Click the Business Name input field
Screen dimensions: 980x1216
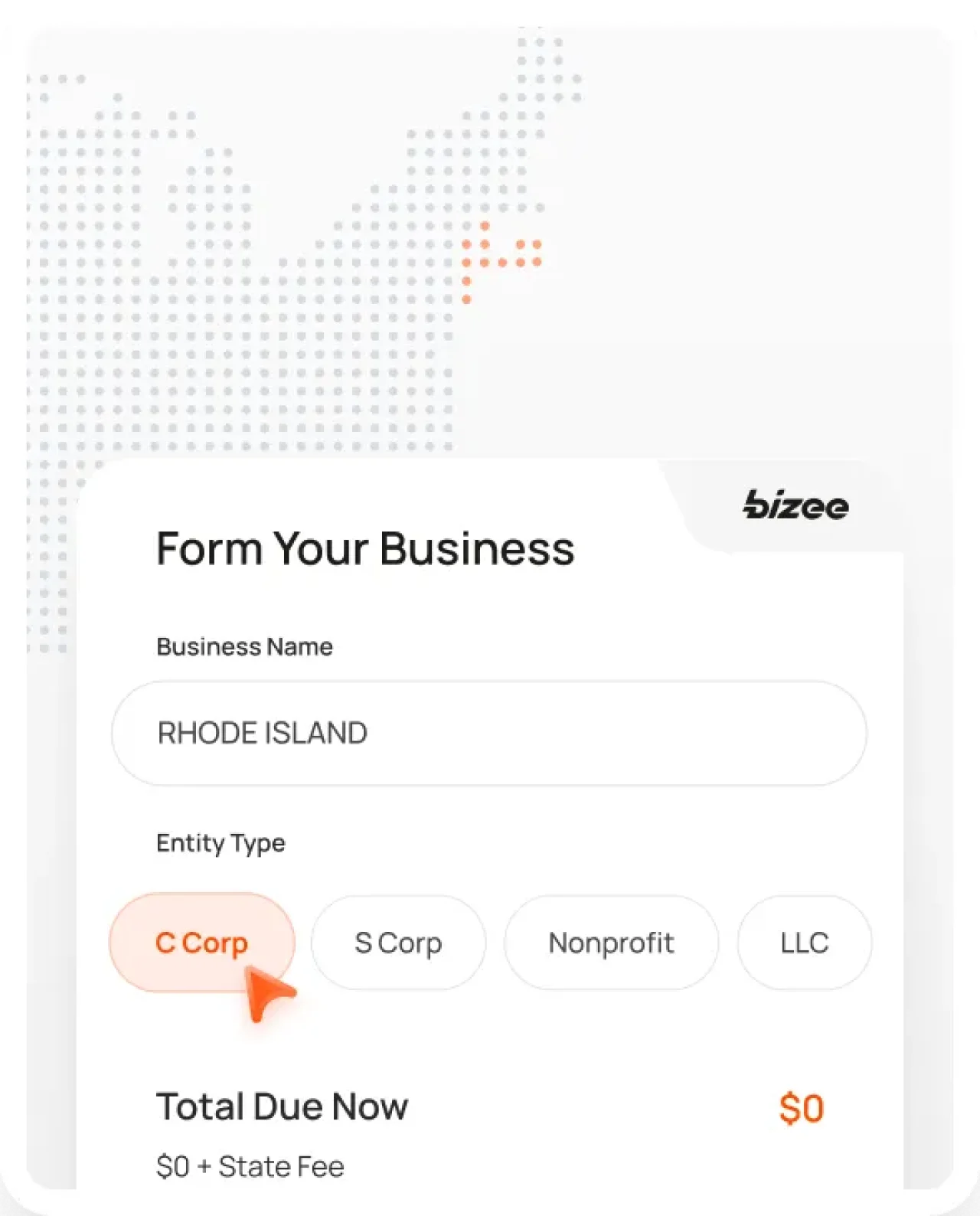point(488,733)
